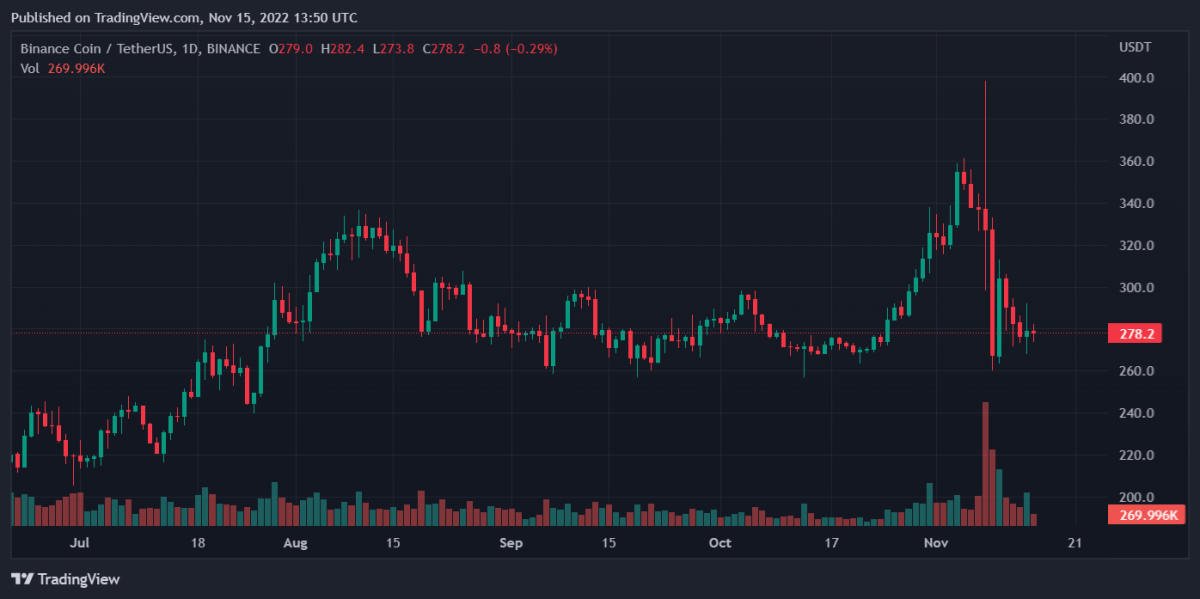Click the tallest red volume bar in November
Image resolution: width=1200 pixels, height=599 pixels.
pos(985,464)
